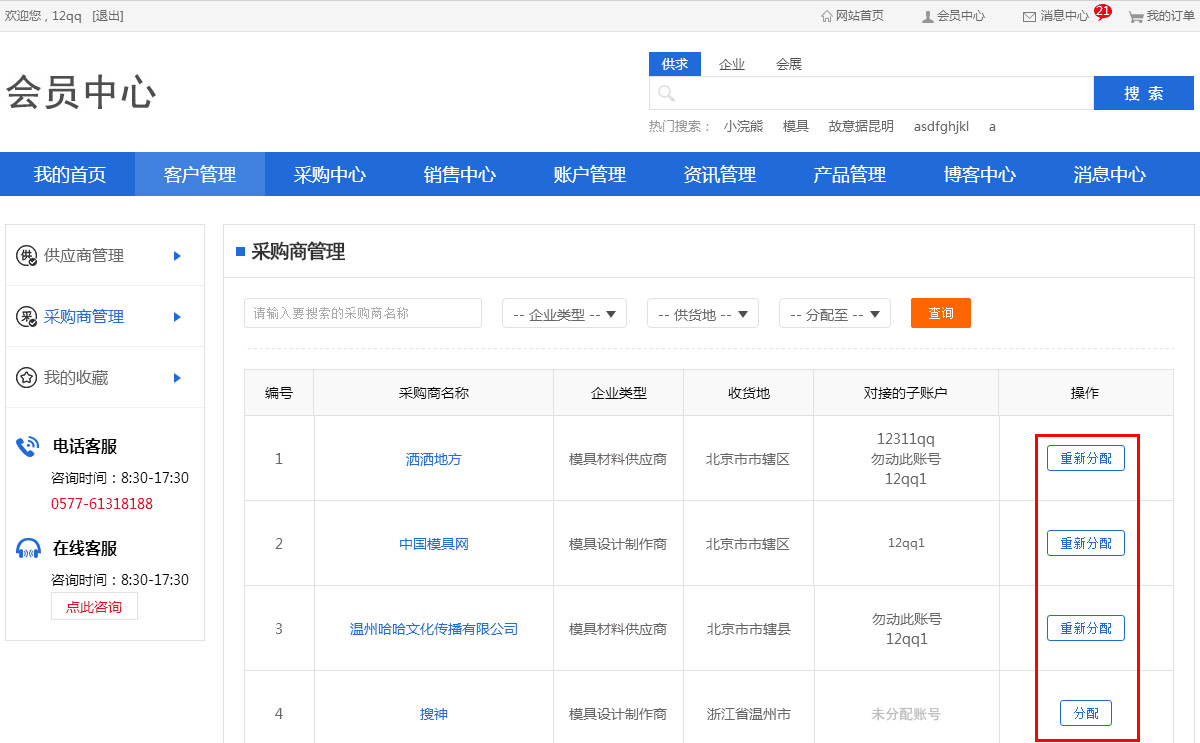Open 消息中心 in the blue navigation bar
Viewport: 1200px width, 743px height.
coord(1110,174)
